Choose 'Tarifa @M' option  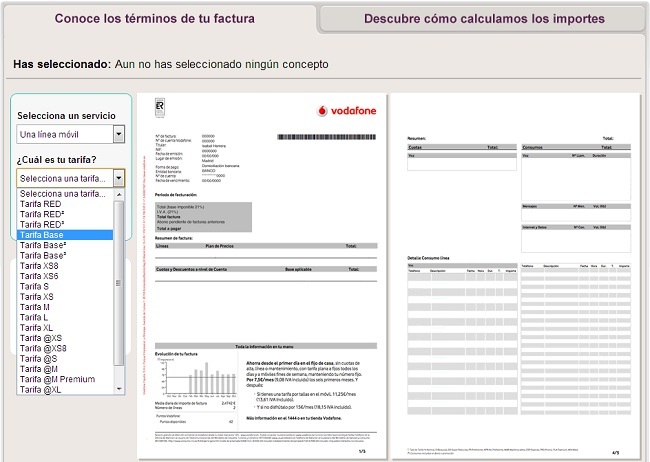click(65, 369)
